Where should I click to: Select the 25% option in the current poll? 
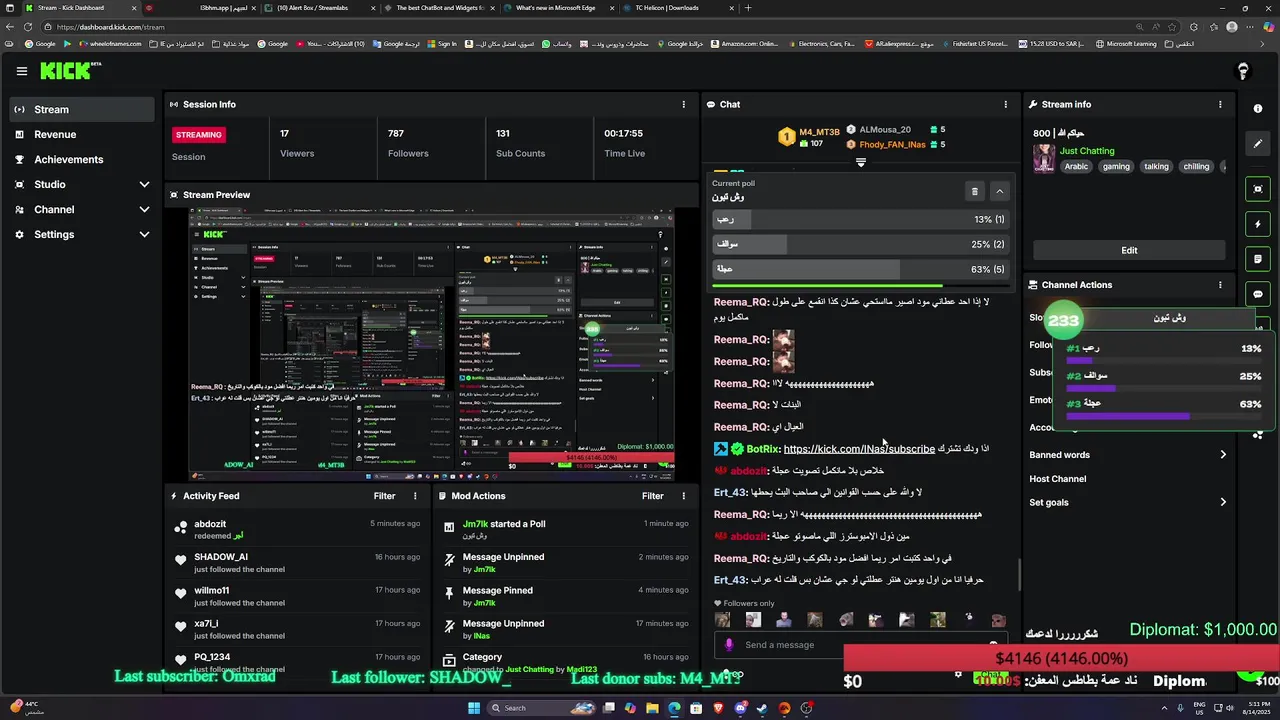[859, 244]
